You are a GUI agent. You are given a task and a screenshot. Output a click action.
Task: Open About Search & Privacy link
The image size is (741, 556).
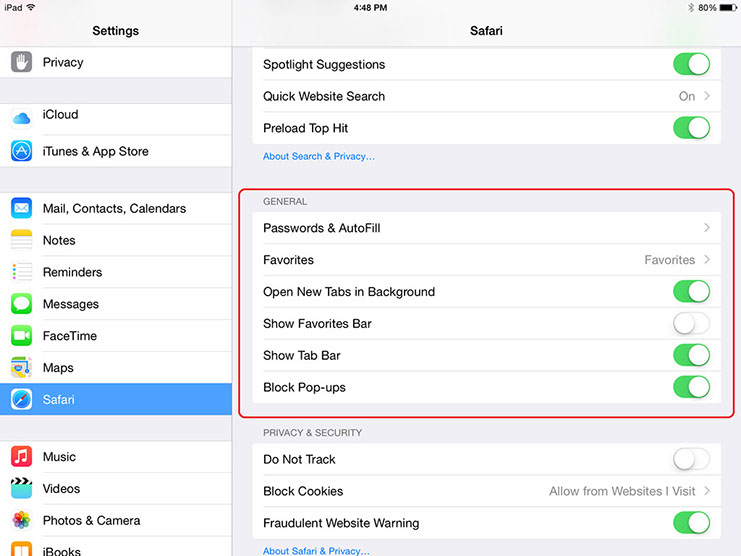click(x=319, y=156)
